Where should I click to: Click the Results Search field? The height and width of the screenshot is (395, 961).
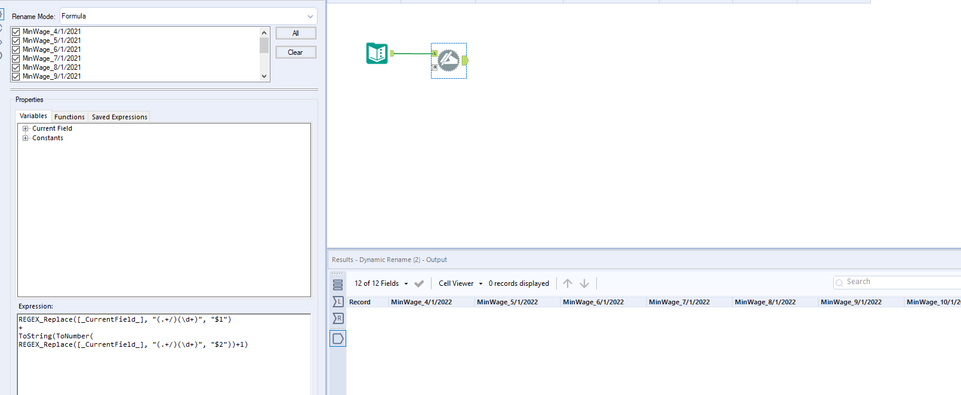click(x=898, y=282)
